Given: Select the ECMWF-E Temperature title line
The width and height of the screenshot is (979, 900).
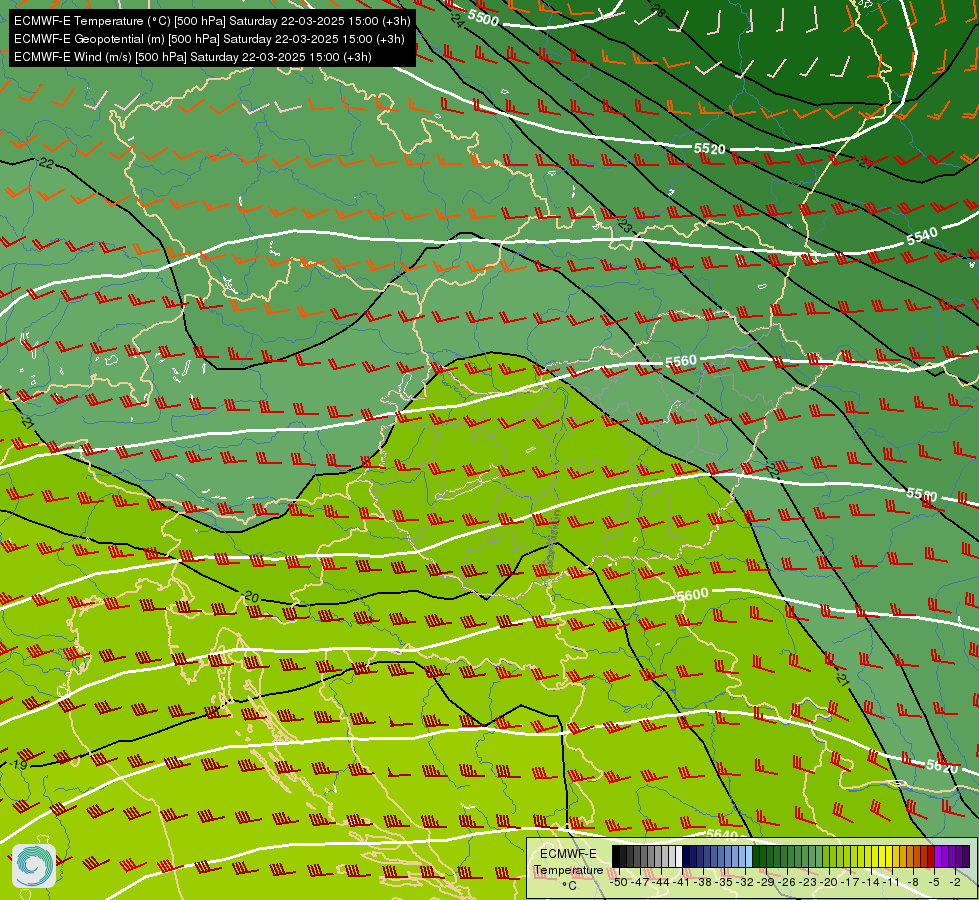Looking at the screenshot, I should point(212,21).
